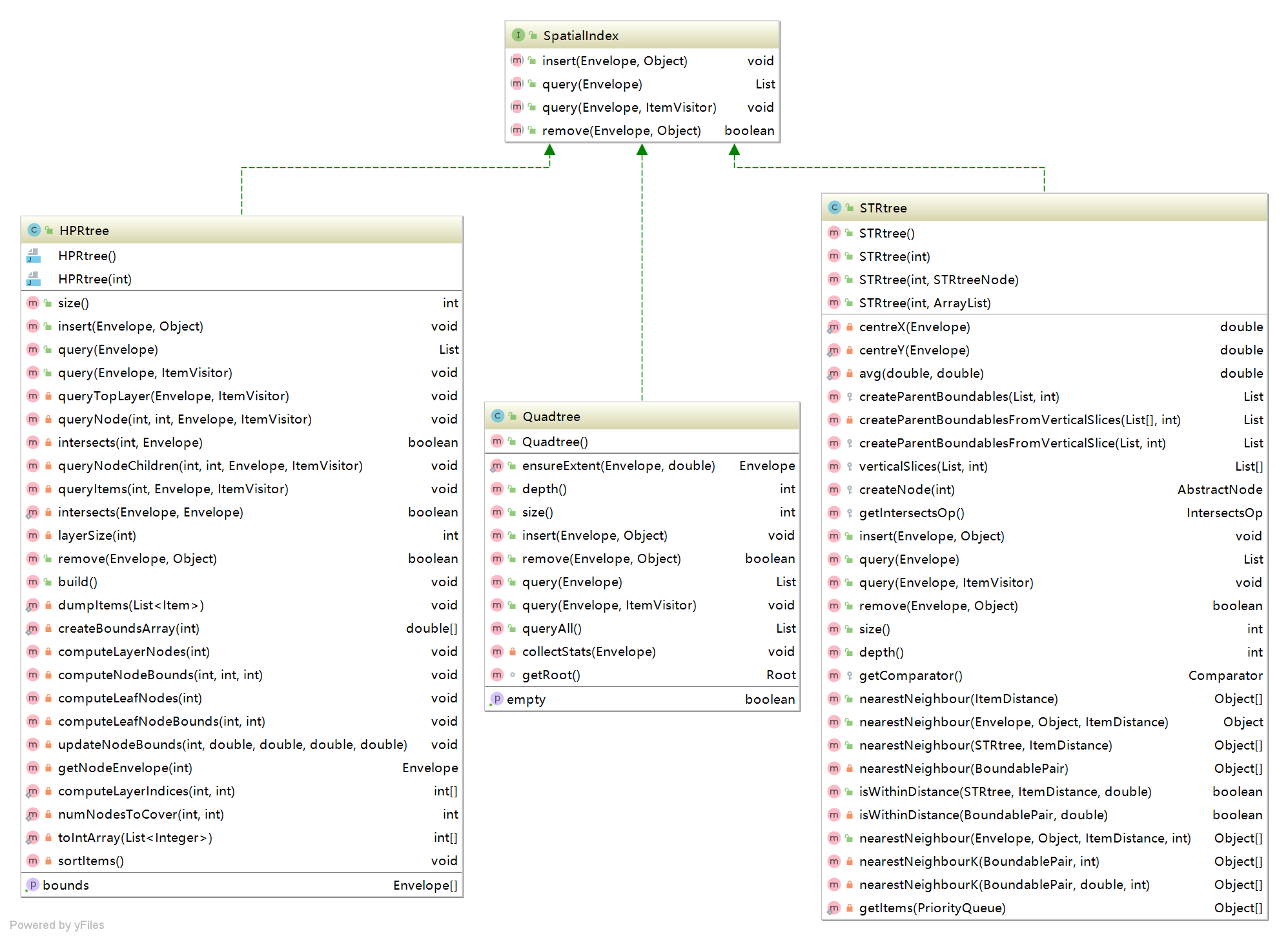Click the HPRtree class icon

click(x=34, y=230)
